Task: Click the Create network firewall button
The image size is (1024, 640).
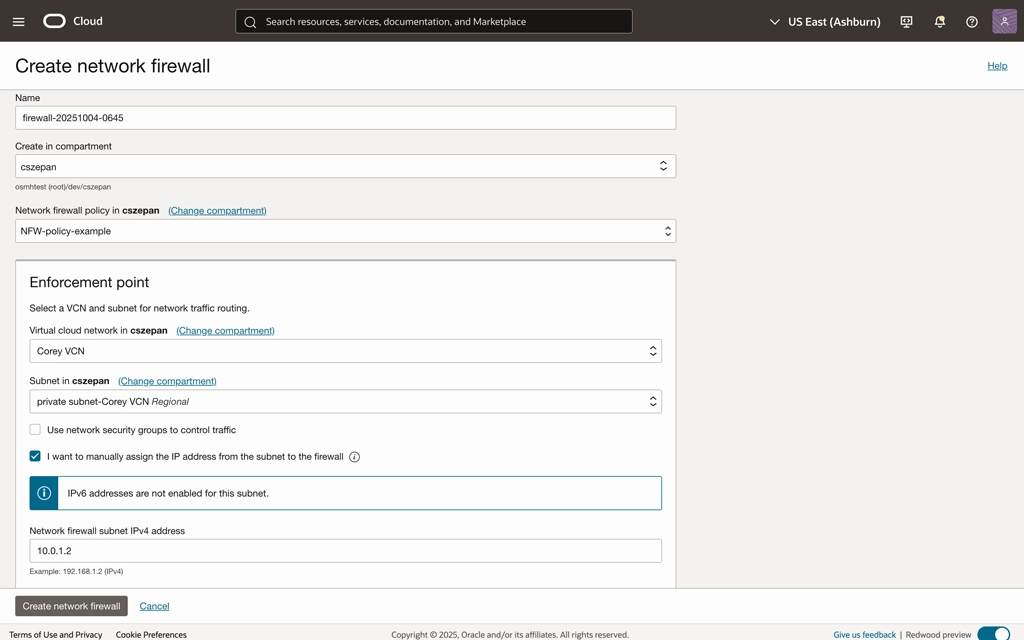Action: [x=71, y=606]
